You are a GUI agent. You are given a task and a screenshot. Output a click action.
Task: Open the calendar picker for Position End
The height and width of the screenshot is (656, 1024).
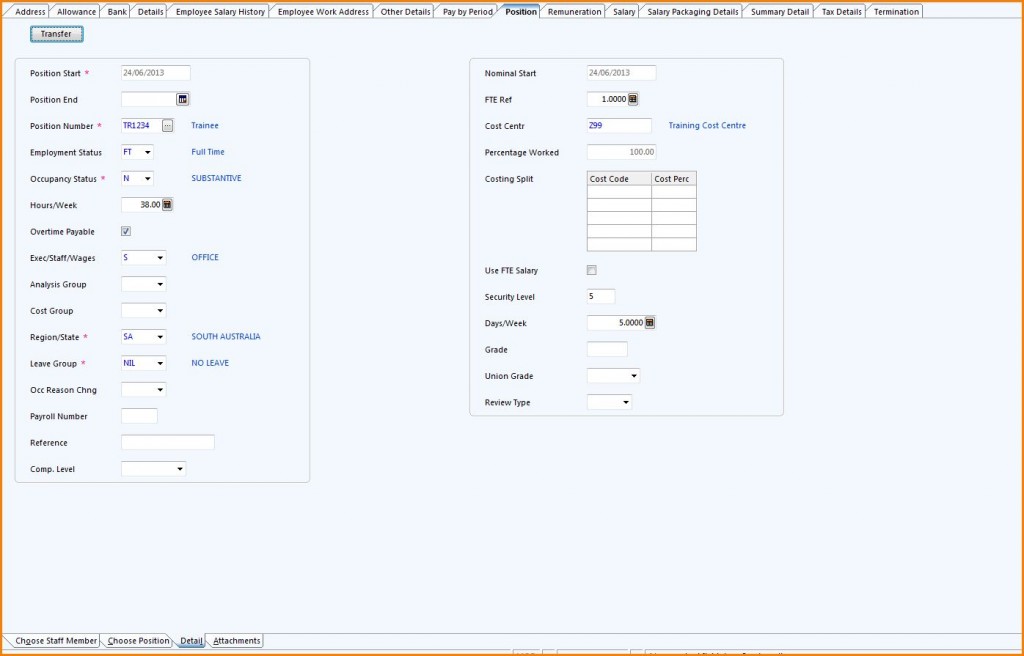pyautogui.click(x=183, y=99)
